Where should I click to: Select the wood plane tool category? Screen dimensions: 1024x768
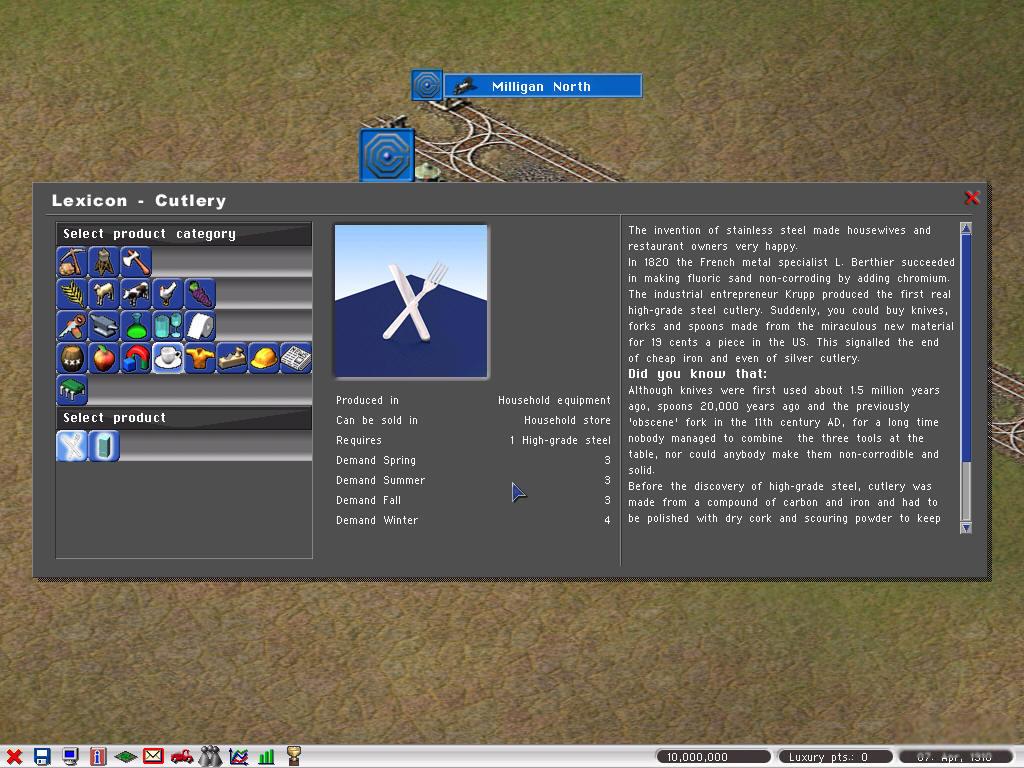232,358
